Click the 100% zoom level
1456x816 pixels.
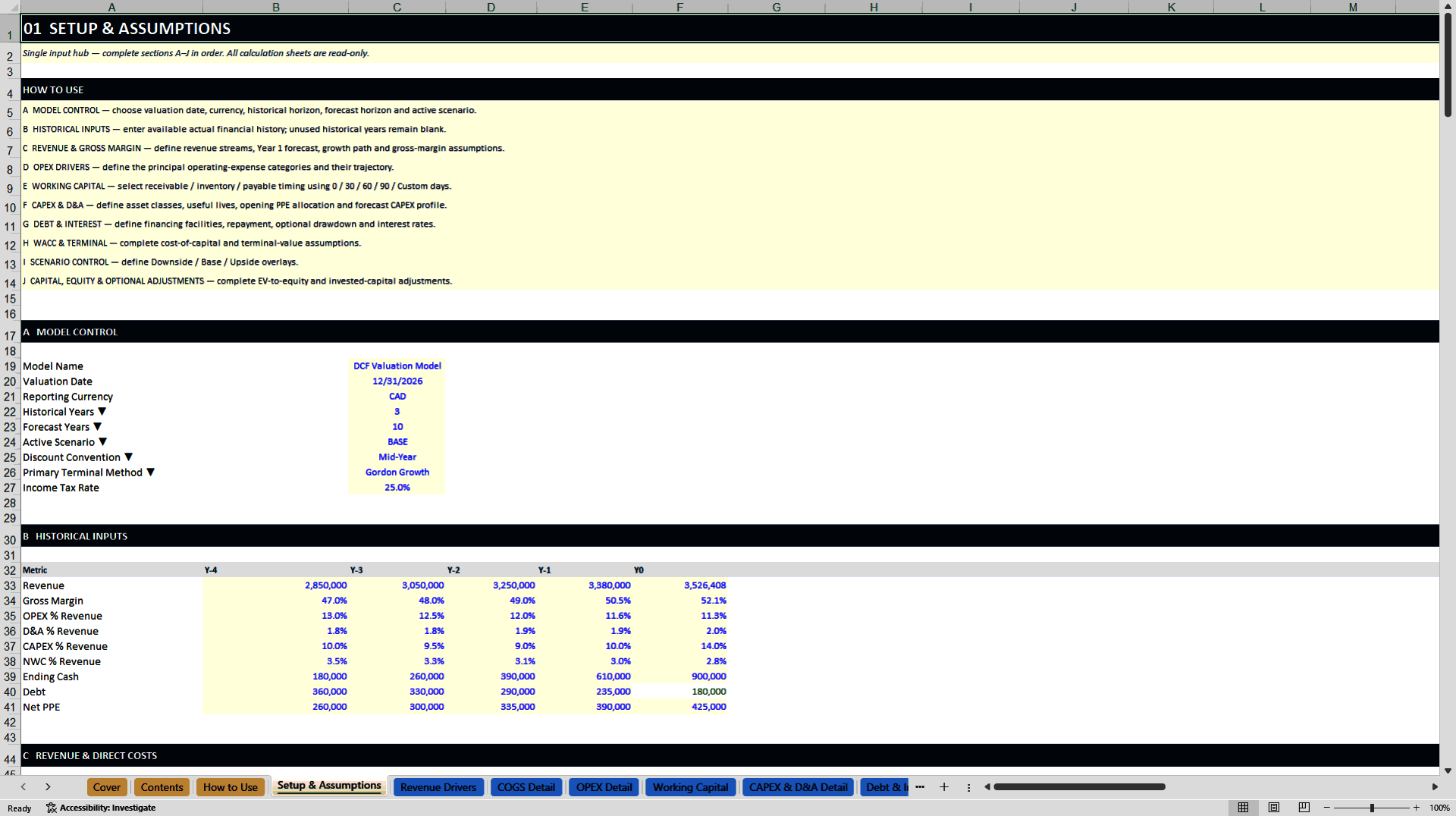point(1439,808)
